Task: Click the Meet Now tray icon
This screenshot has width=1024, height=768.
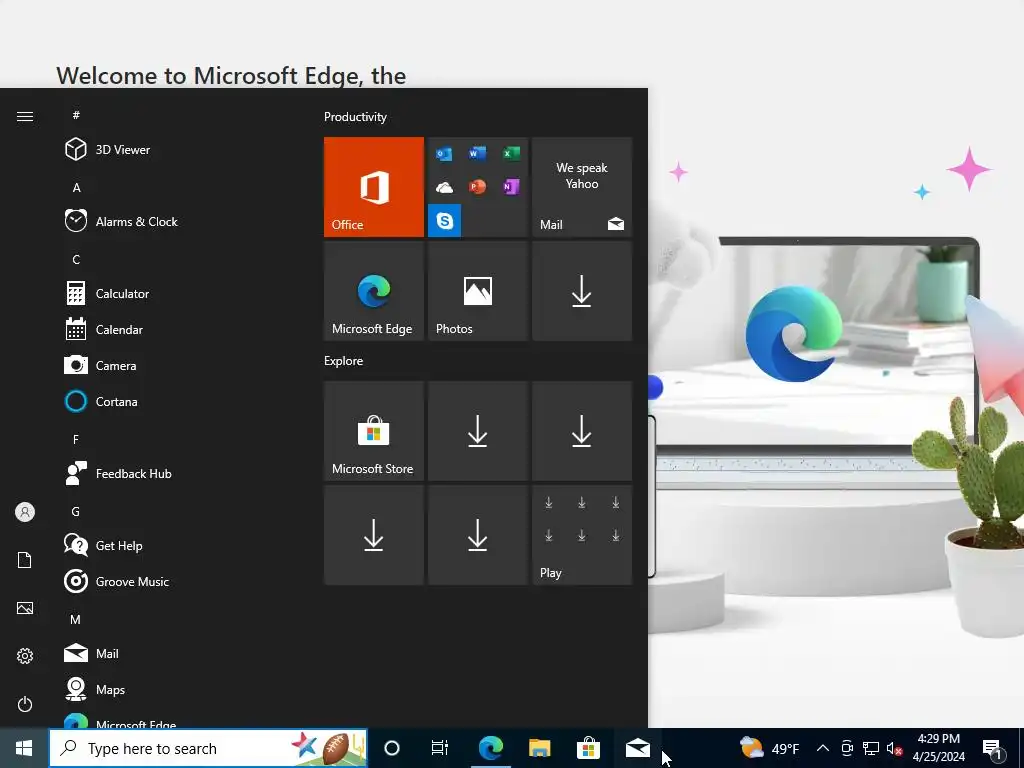Action: [x=847, y=748]
